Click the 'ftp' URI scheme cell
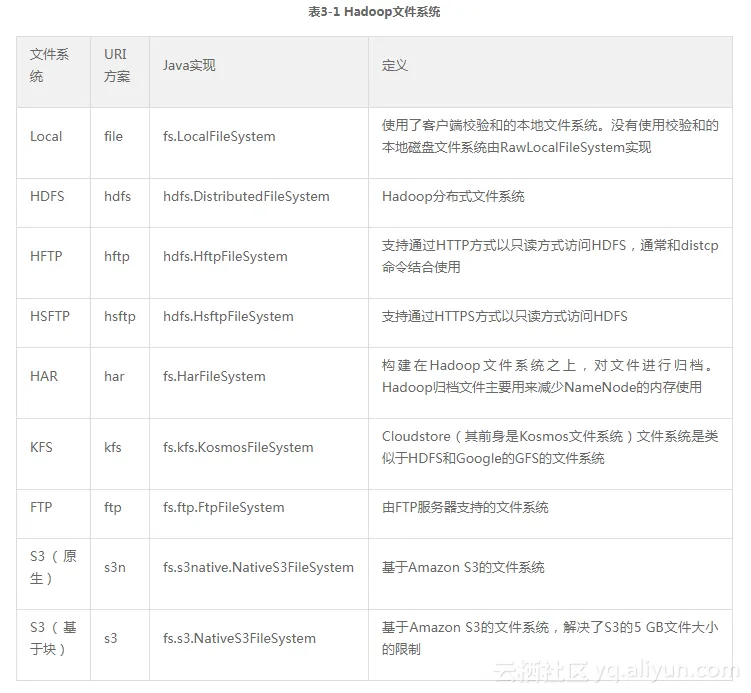This screenshot has width=751, height=693. pyautogui.click(x=120, y=514)
